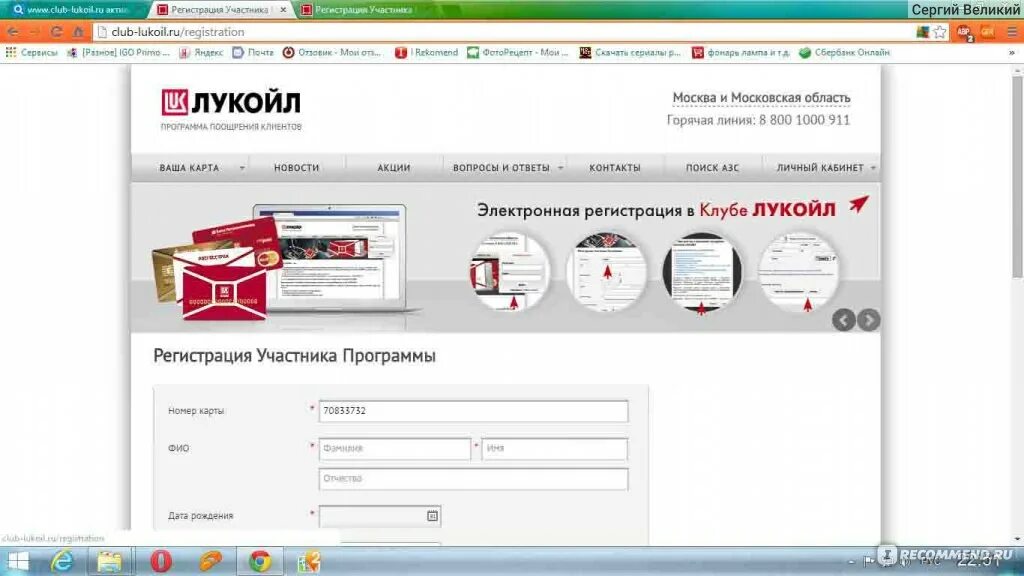Expand the ВОПРОСЫ И ОТВЕТЫ dropdown arrow
Viewport: 1024px width, 576px height.
coord(560,168)
